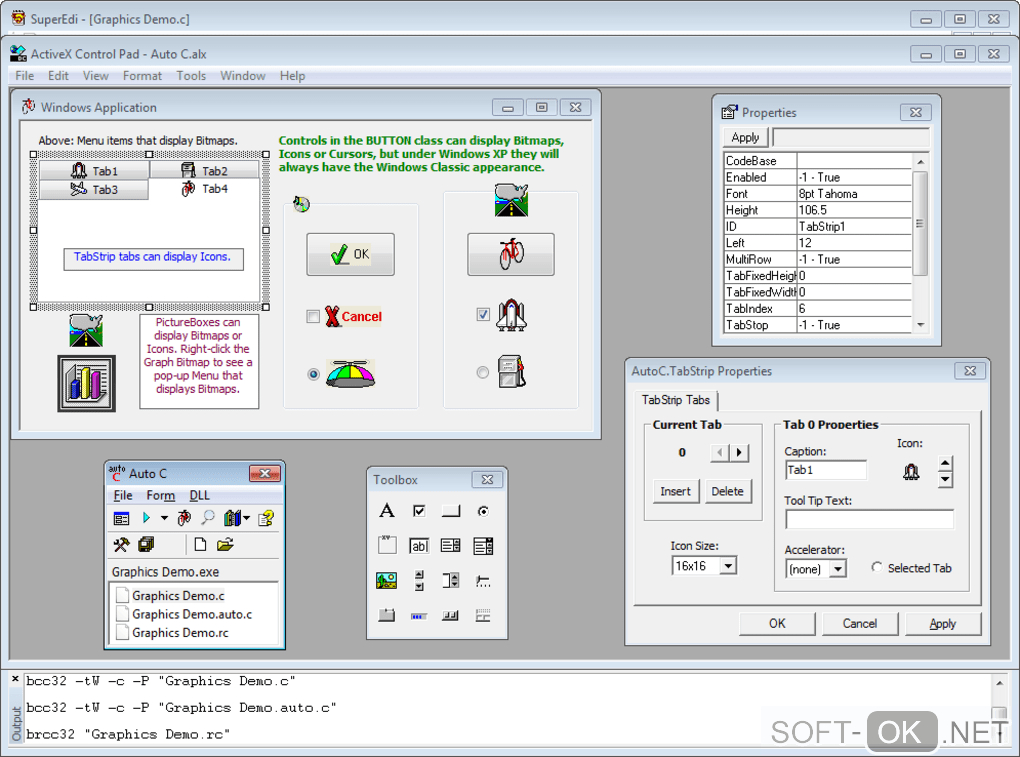Click the open folder icon in Auto C

[225, 544]
